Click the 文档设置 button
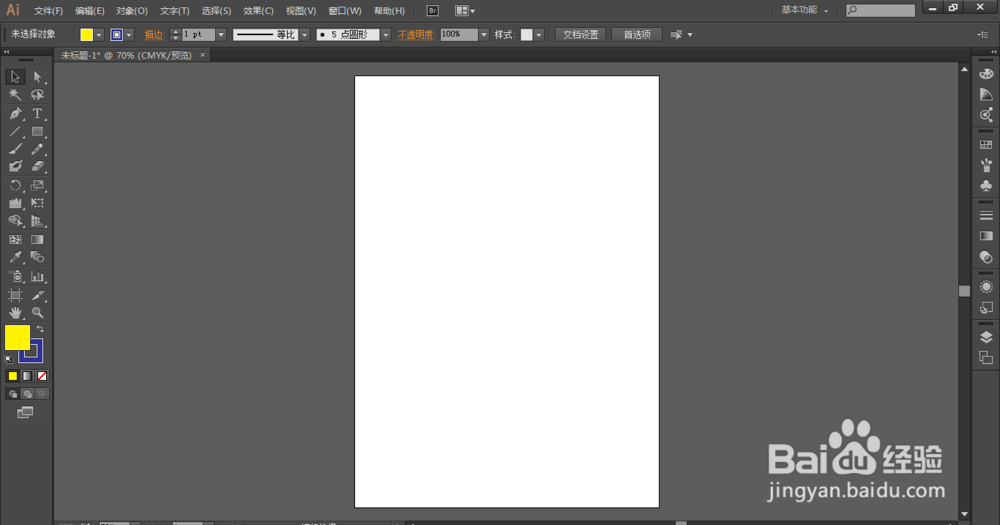 (580, 35)
